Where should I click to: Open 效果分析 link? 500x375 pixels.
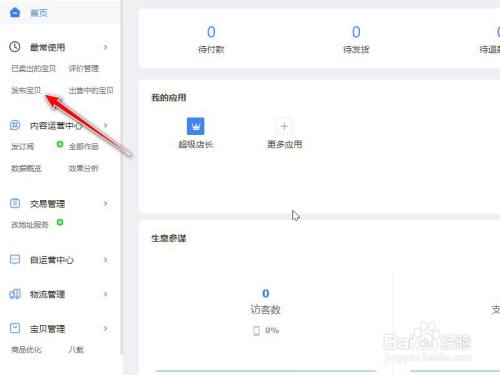84,168
